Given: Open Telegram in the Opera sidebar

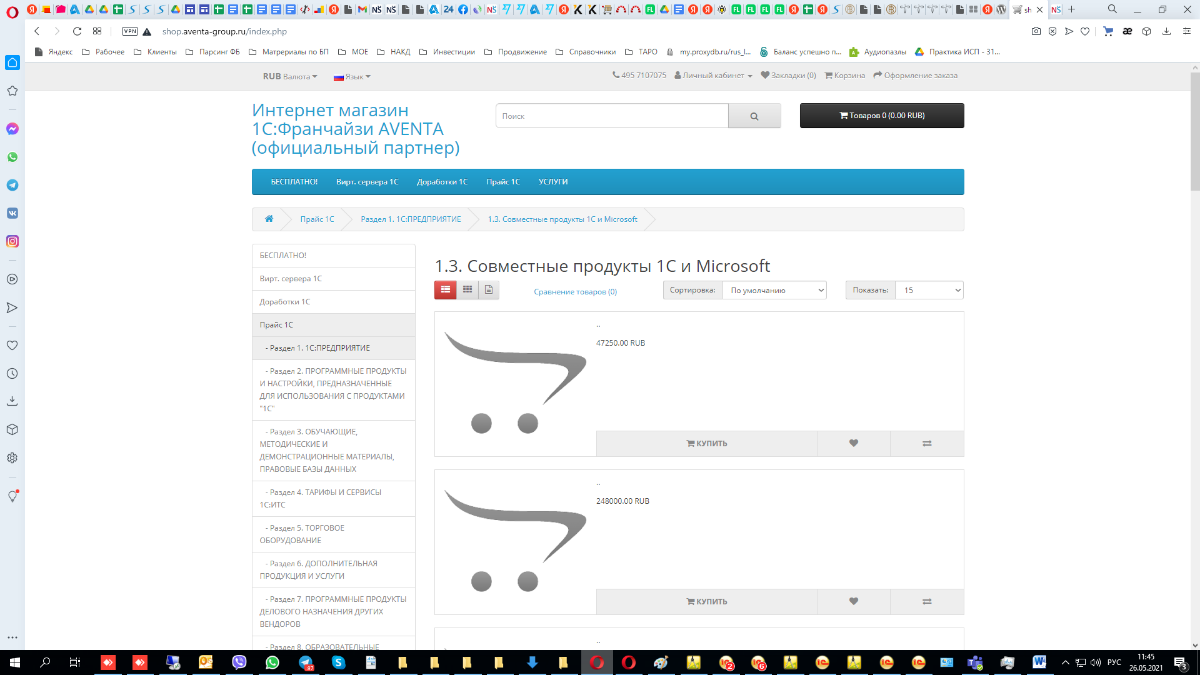Looking at the screenshot, I should 13,185.
